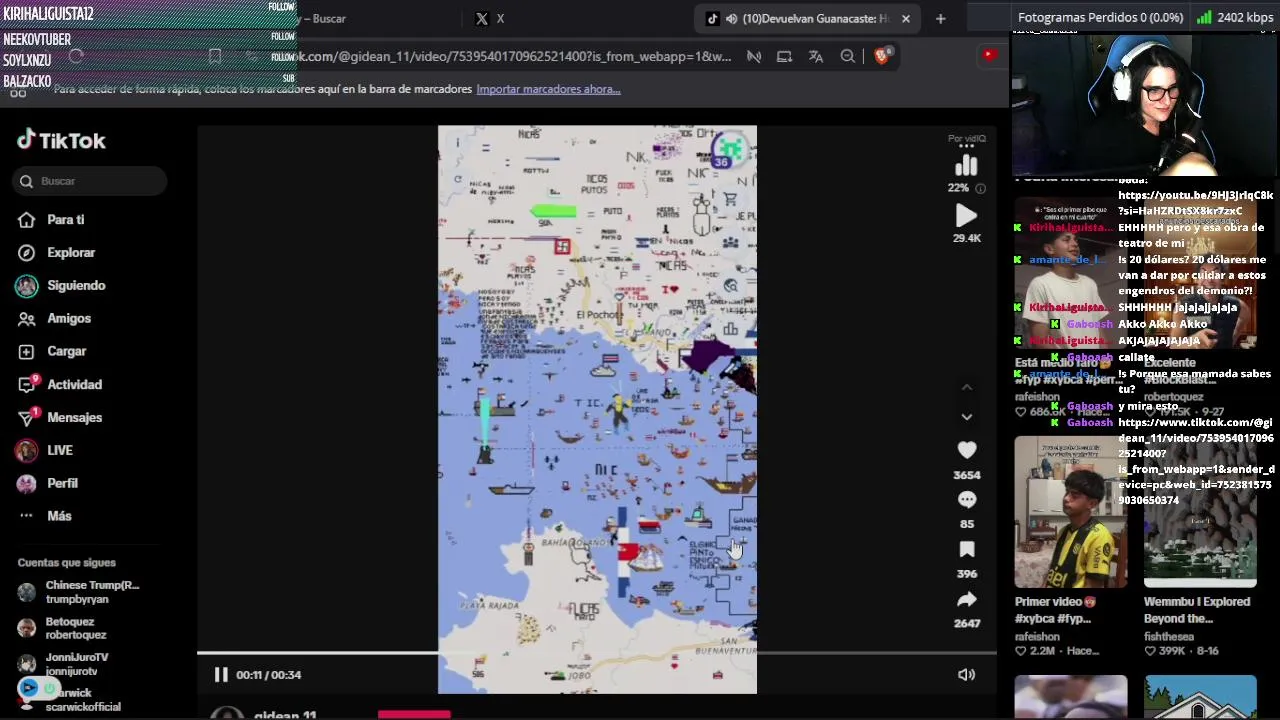Open the Brave Shields lion icon
Viewport: 1280px width, 720px height.
tap(881, 56)
